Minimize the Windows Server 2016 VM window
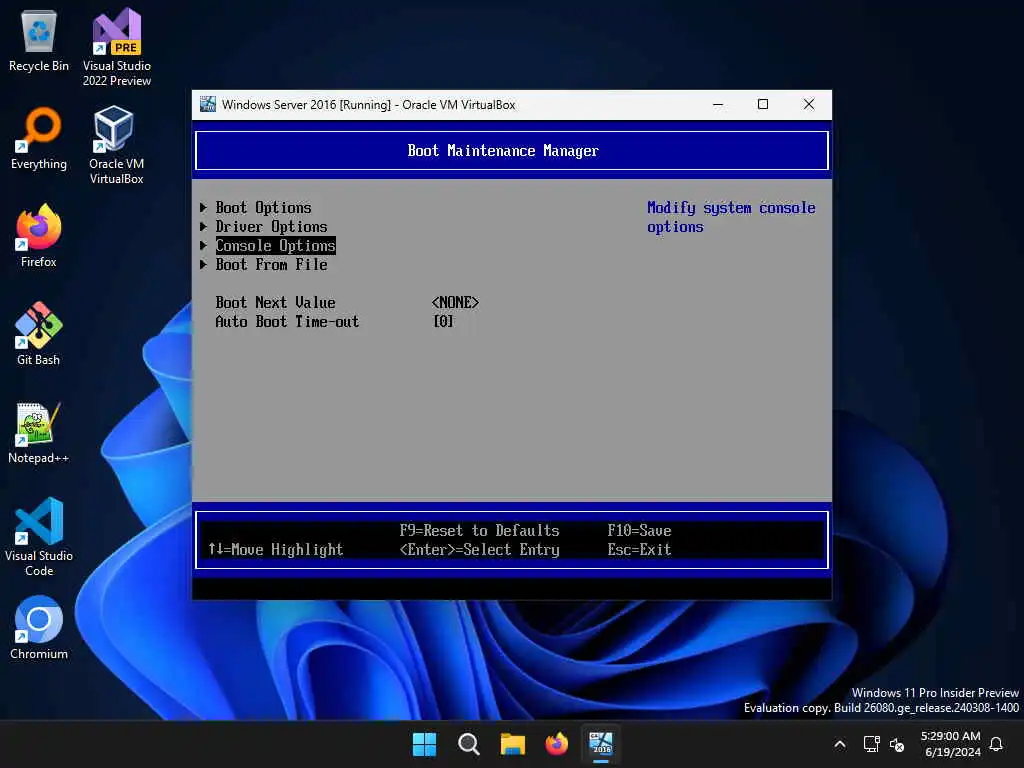This screenshot has width=1024, height=768. click(718, 104)
